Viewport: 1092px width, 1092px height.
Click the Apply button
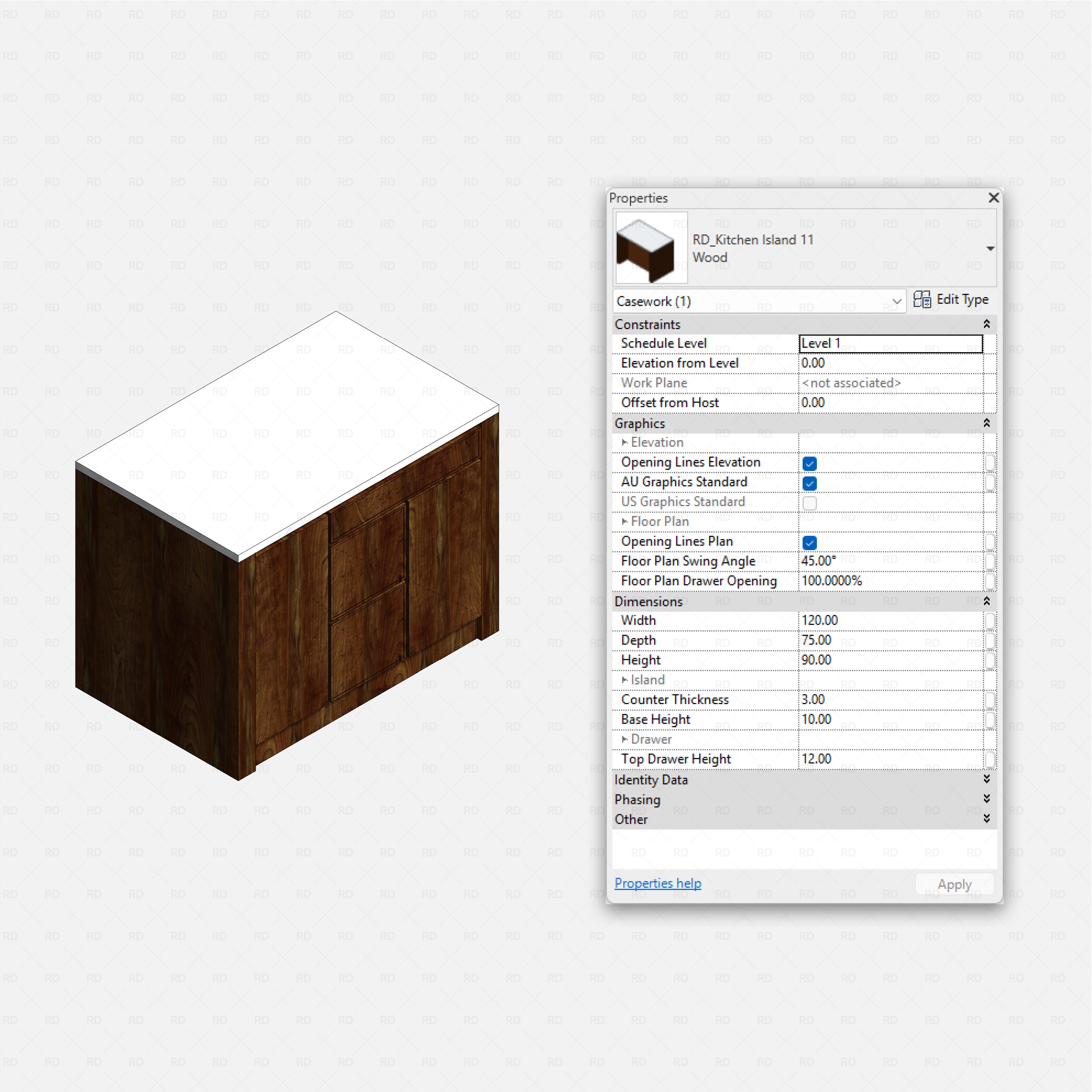pos(955,883)
